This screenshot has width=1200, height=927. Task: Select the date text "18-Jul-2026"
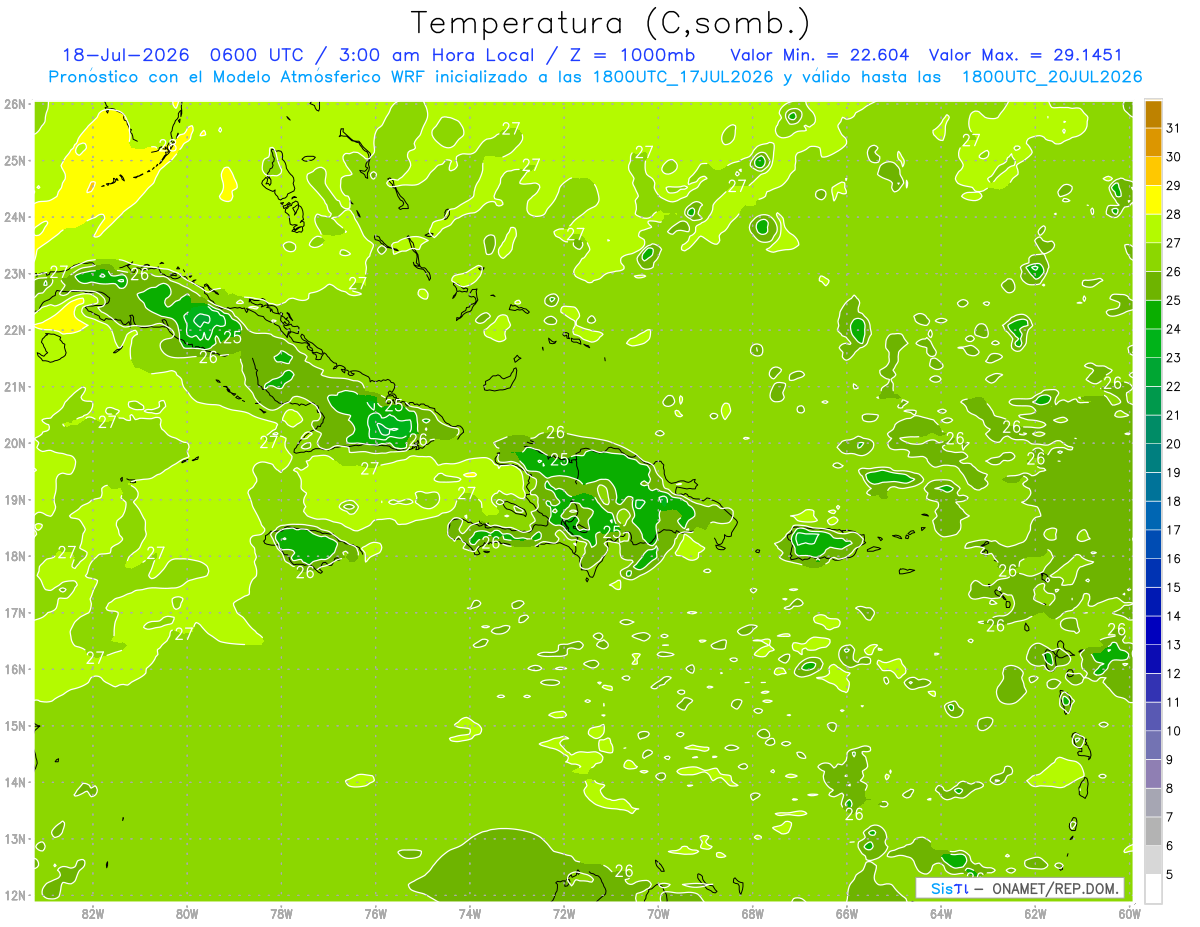pos(125,55)
